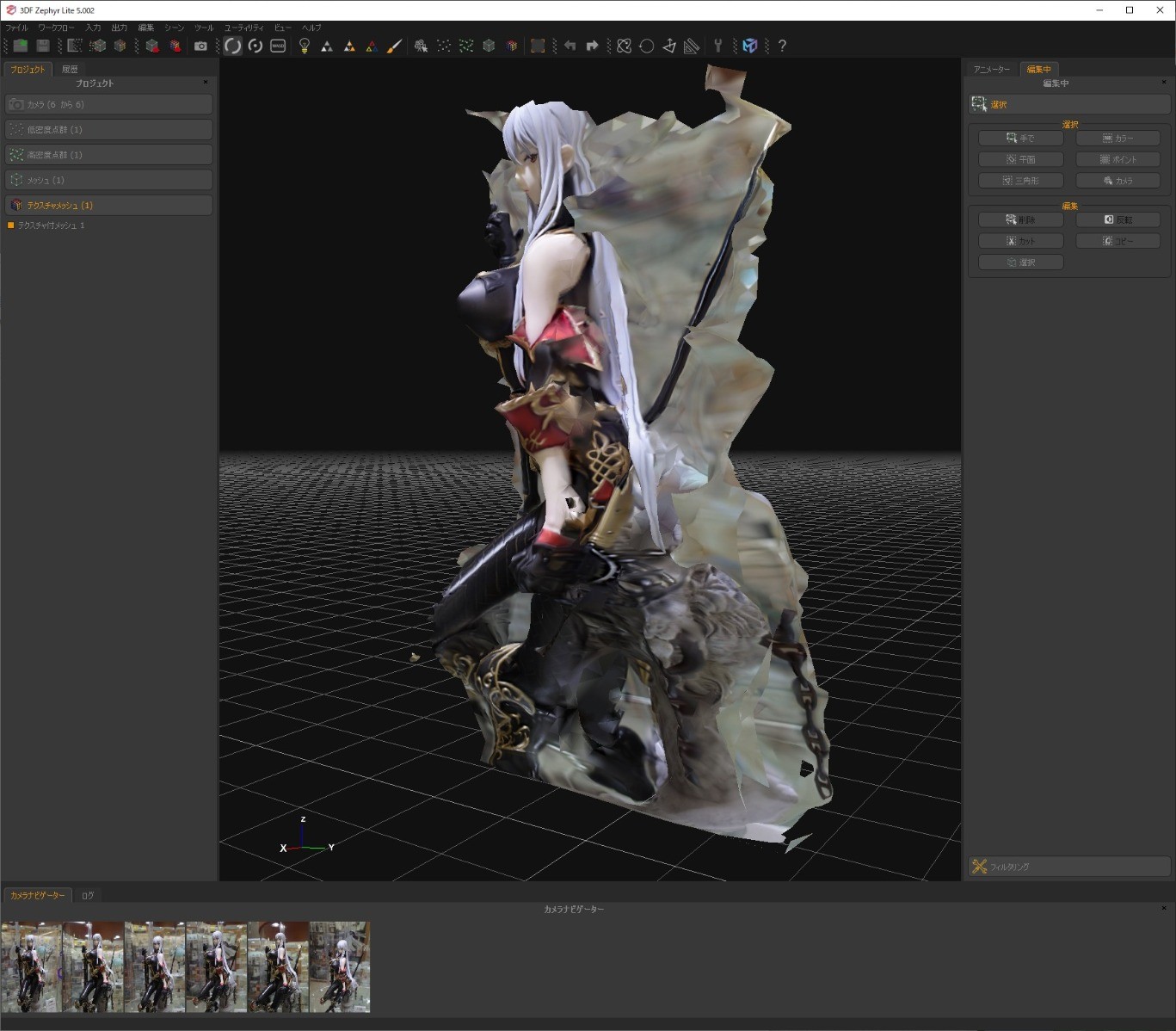Viewport: 1176px width, 1031px height.
Task: Activate the orbit navigation mode icon
Action: 232,46
